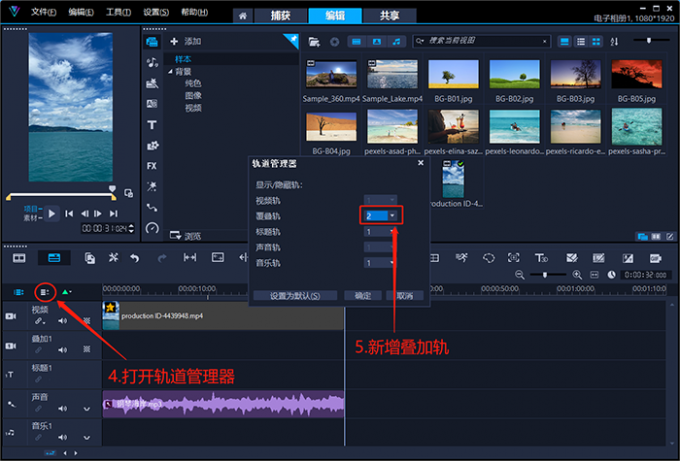Click the library search field
Image resolution: width=680 pixels, height=461 pixels.
[481, 41]
